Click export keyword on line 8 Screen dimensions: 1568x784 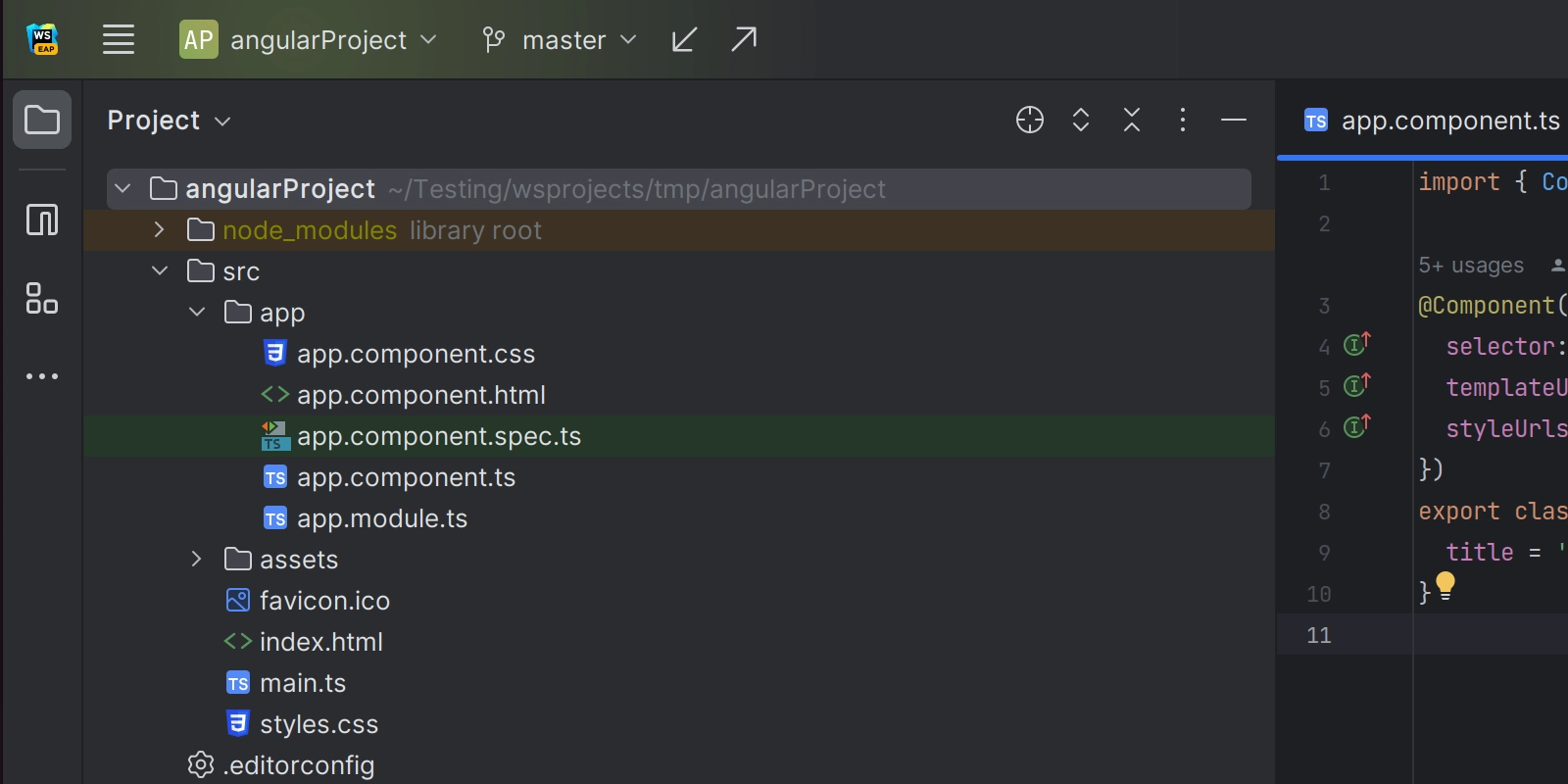[x=1459, y=512]
